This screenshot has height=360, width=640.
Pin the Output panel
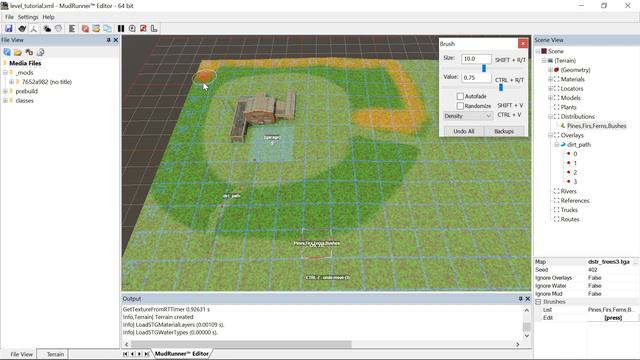[x=520, y=299]
